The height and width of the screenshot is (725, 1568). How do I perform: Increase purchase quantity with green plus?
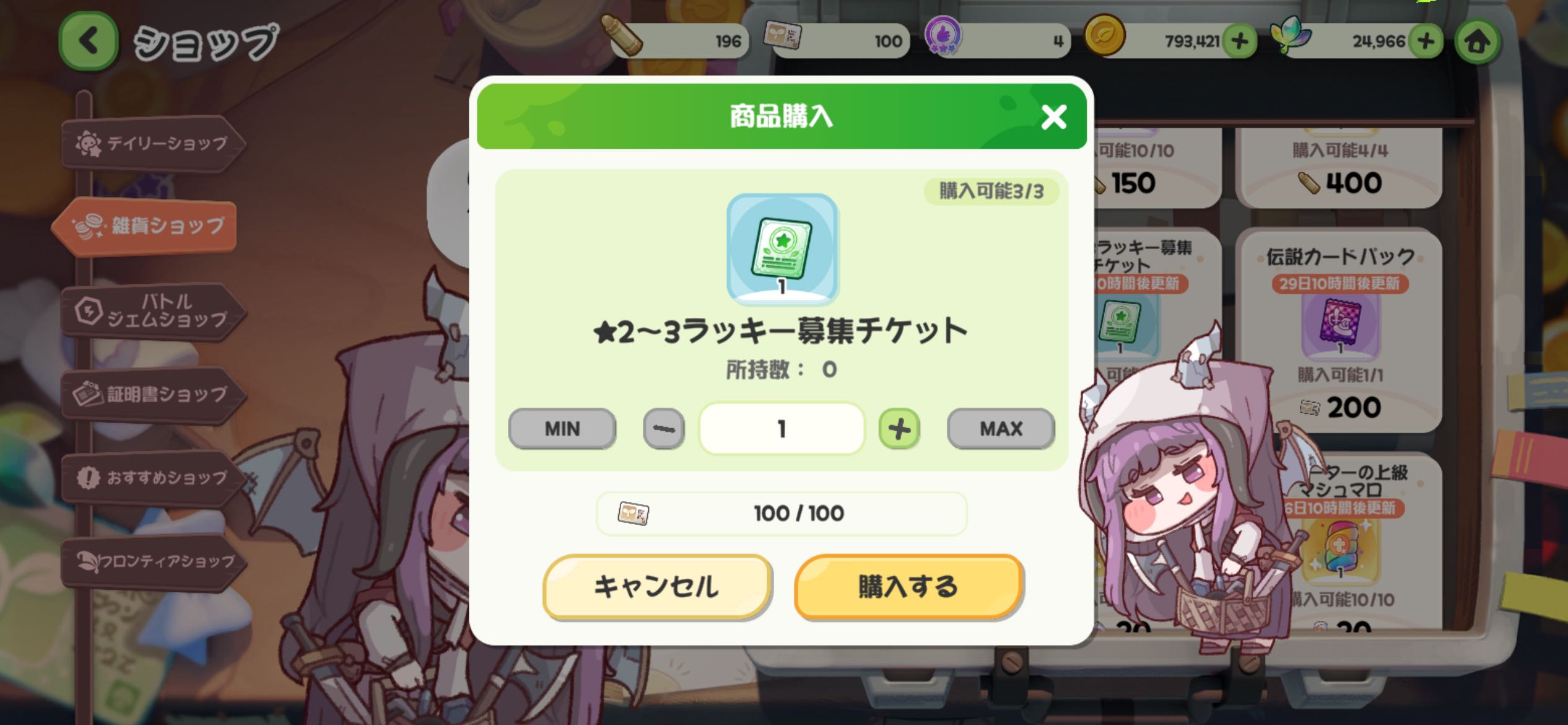[x=899, y=429]
